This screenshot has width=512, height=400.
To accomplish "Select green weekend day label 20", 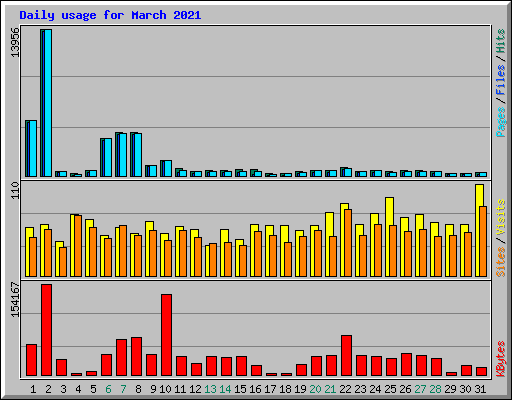I will click(315, 389).
